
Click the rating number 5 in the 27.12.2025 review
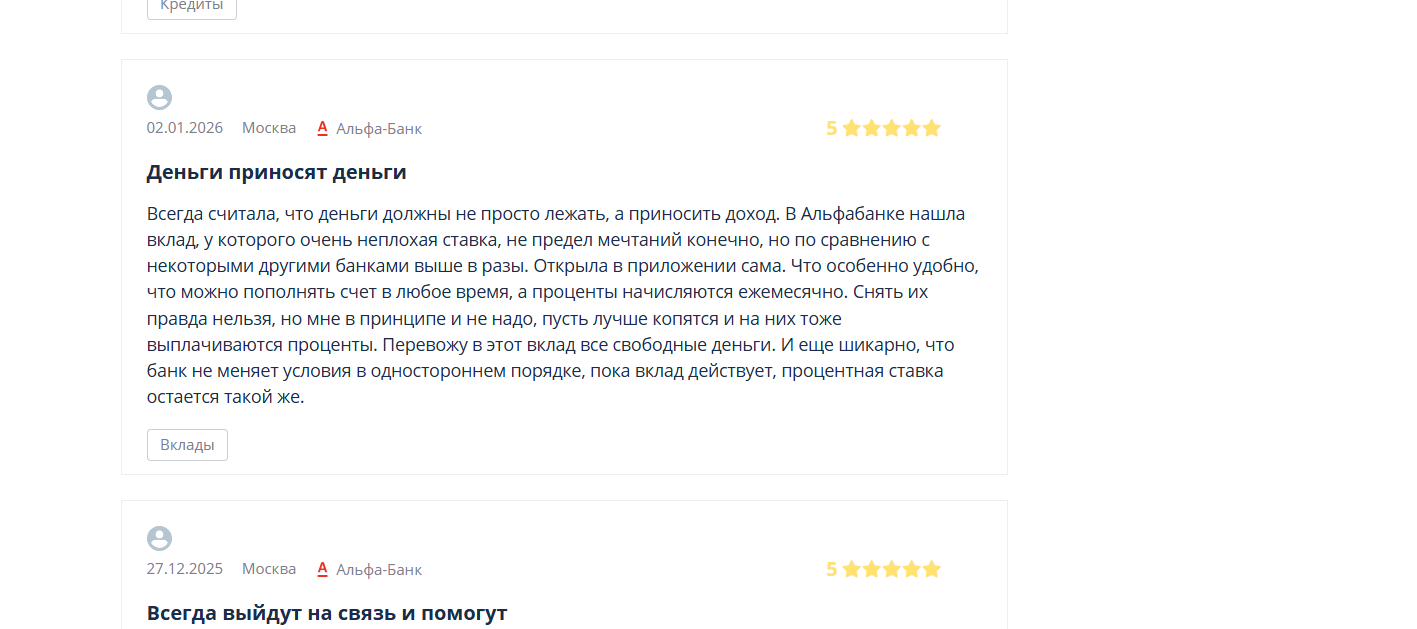[x=831, y=569]
